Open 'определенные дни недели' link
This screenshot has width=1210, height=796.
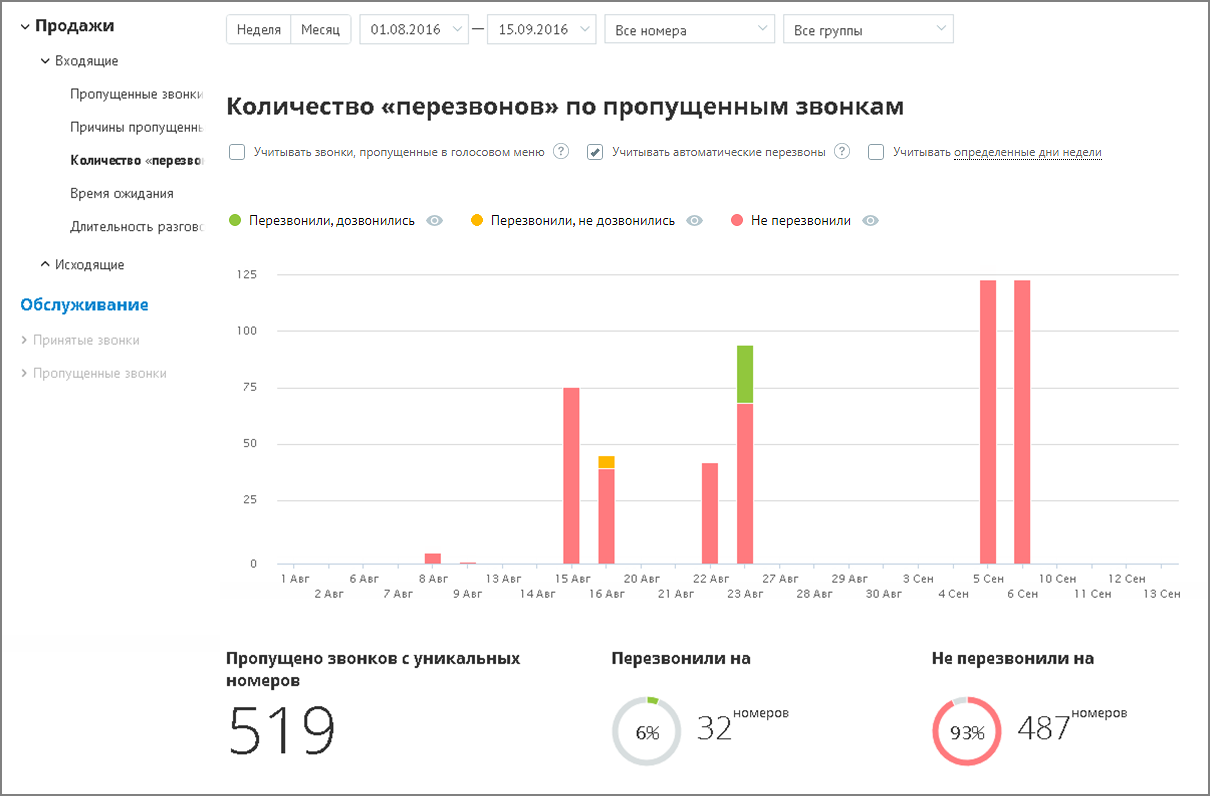pos(1028,152)
